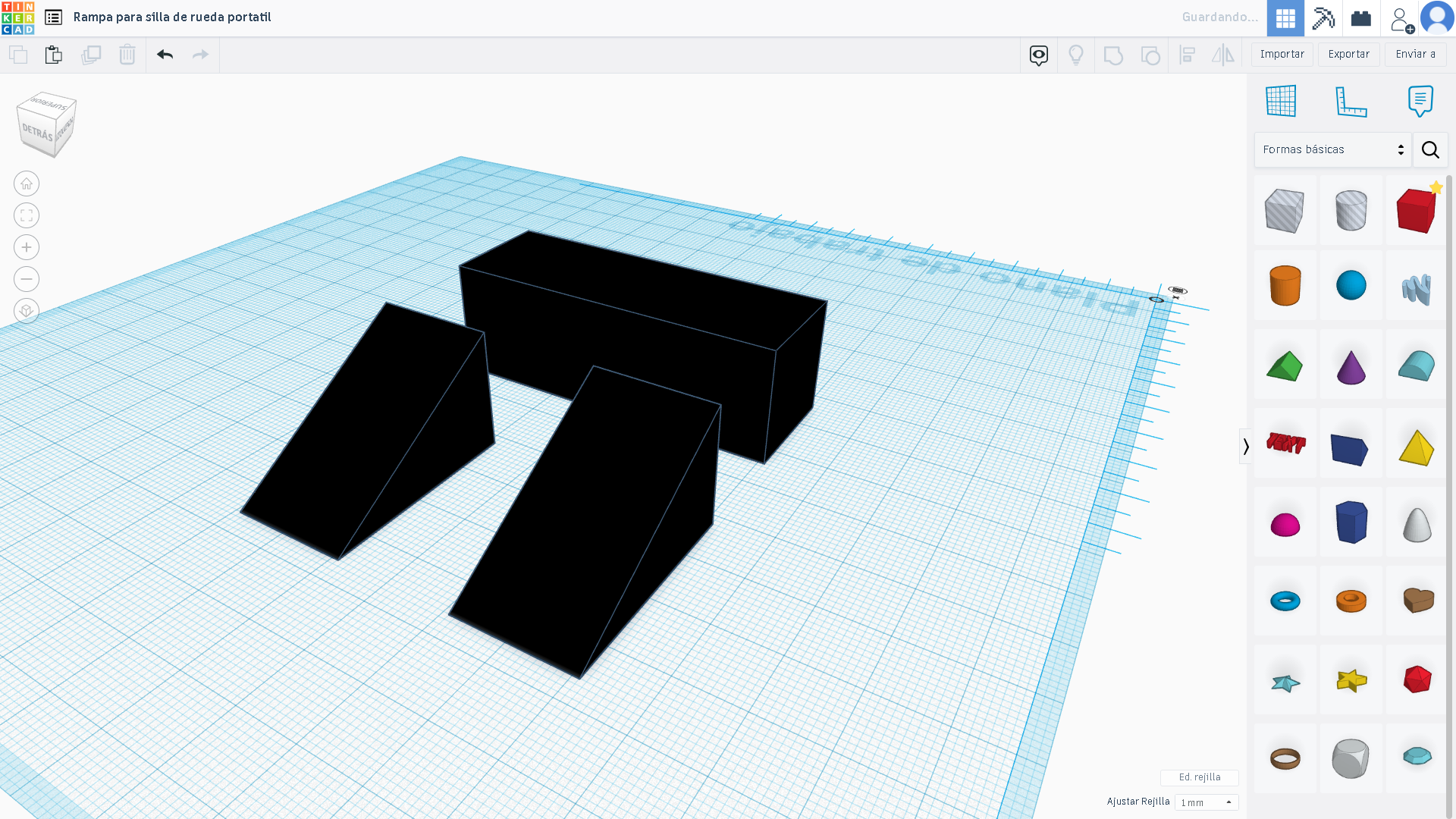Select the orange Tube shape
The image size is (1456, 819).
coord(1351,601)
